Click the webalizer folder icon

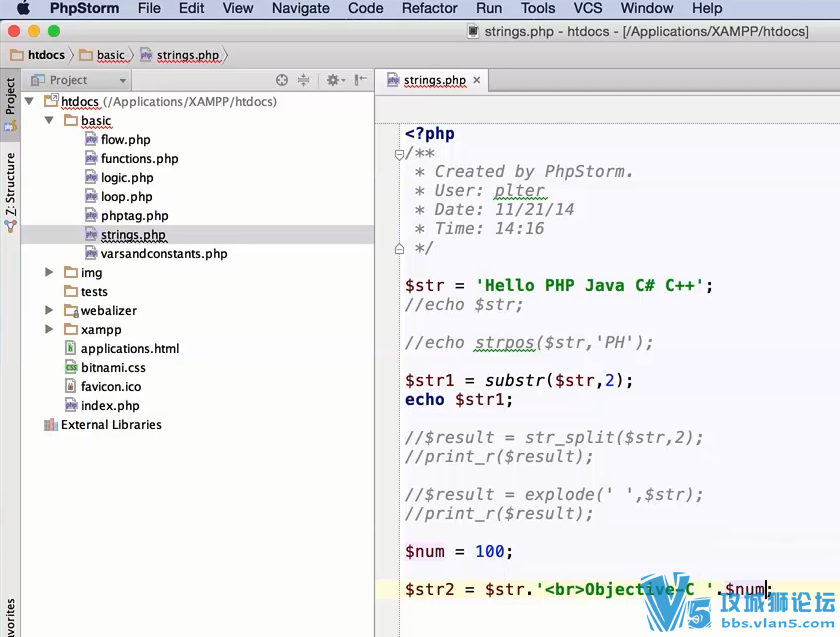[71, 311]
